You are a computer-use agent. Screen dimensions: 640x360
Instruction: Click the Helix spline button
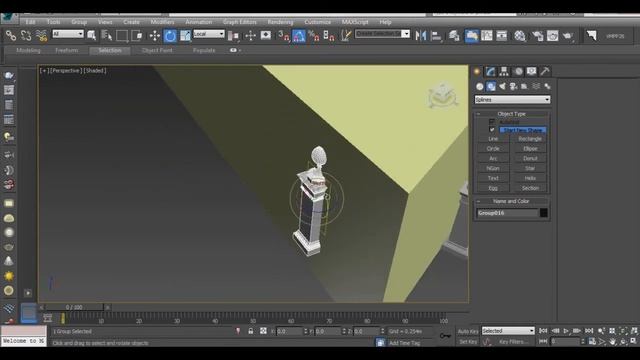click(x=530, y=178)
